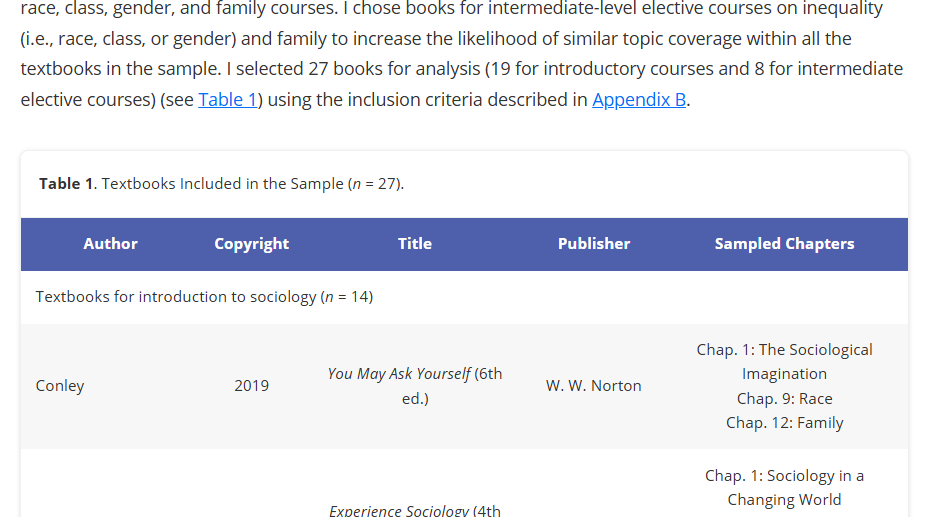929x517 pixels.
Task: Select the Publisher column header
Action: tap(594, 244)
